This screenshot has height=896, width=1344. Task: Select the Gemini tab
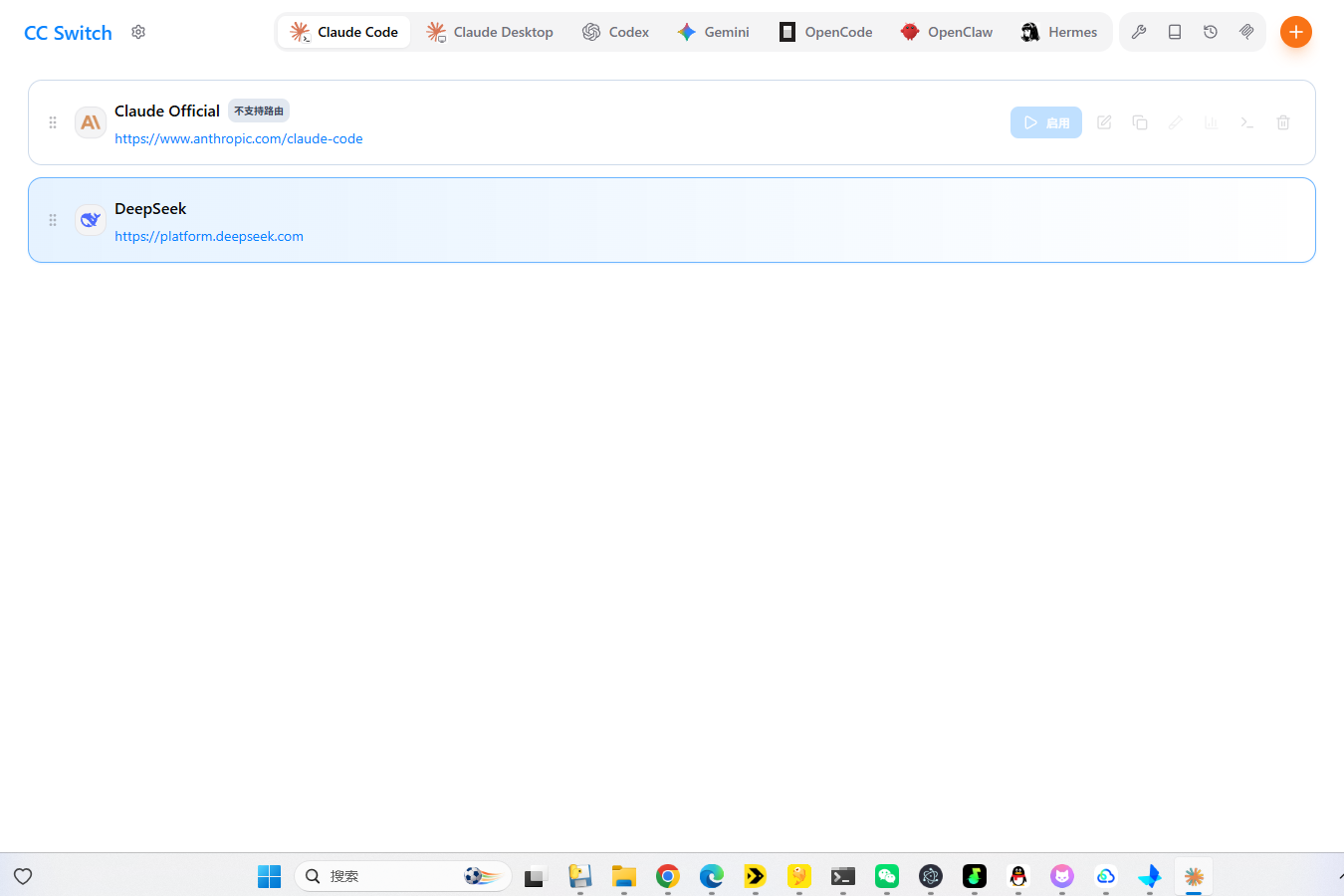click(x=714, y=32)
